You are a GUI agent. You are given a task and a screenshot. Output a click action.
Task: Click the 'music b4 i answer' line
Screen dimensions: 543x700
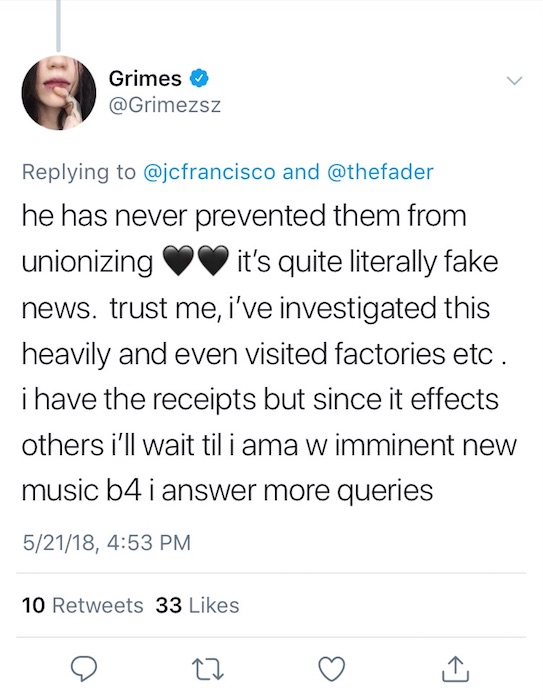pyautogui.click(x=227, y=490)
